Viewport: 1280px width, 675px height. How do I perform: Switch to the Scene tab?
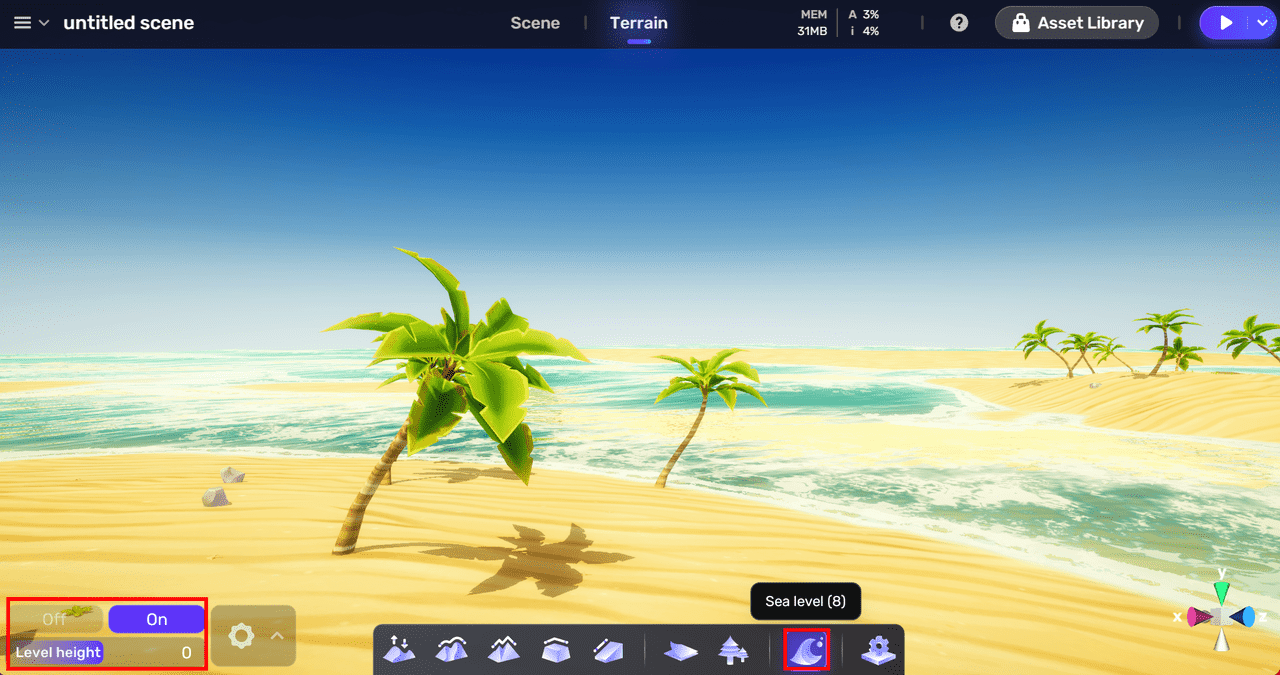point(535,23)
